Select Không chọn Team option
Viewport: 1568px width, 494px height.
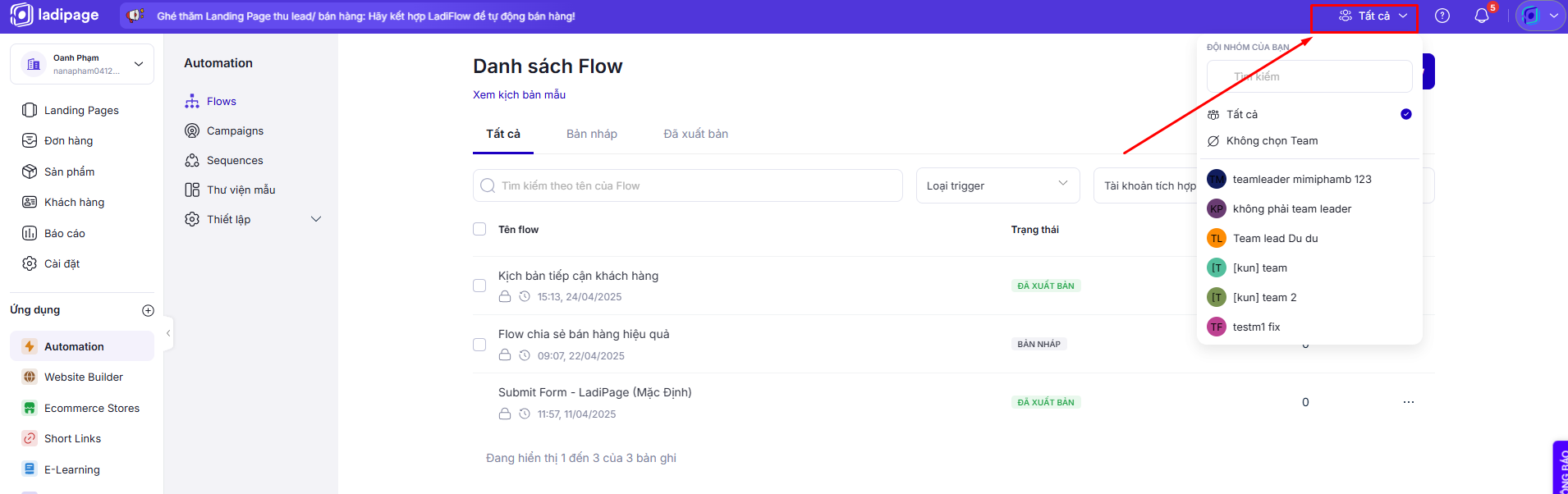1272,141
